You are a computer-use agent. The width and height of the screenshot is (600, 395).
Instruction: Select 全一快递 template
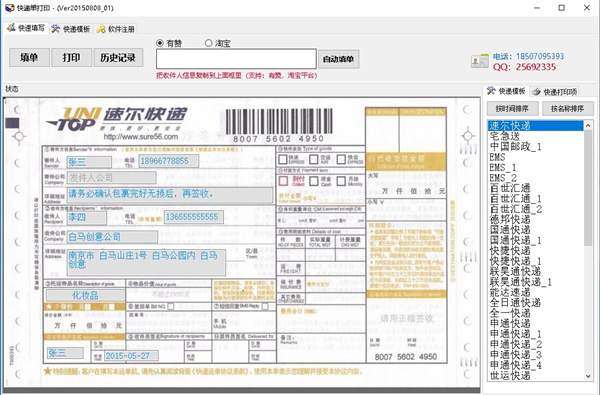536,313
